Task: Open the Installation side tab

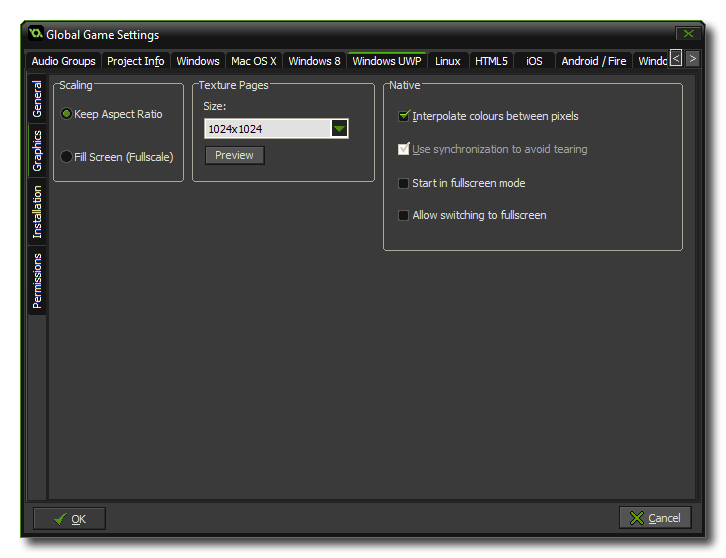Action: click(x=37, y=212)
